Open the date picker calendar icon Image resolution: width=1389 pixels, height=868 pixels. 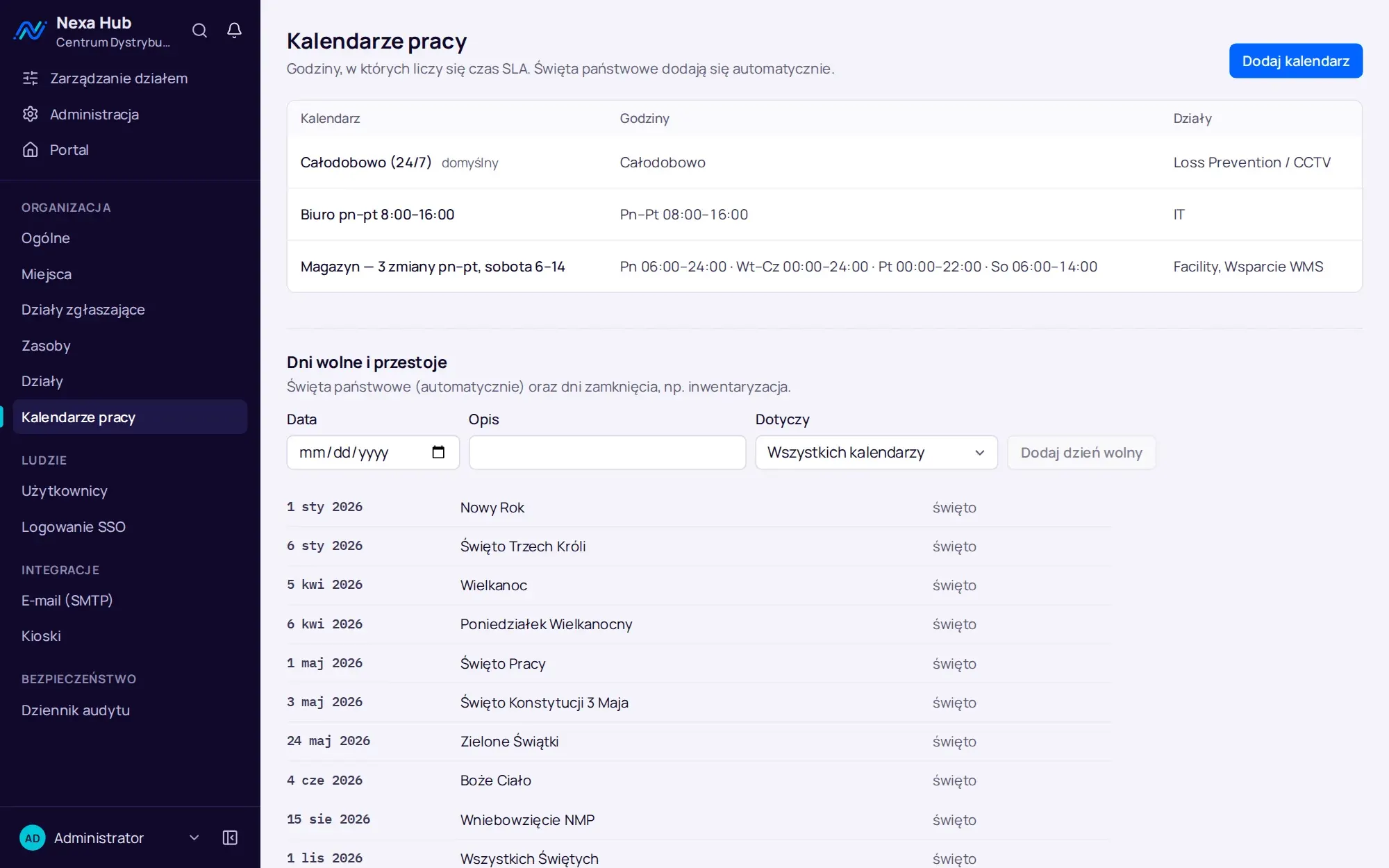438,452
